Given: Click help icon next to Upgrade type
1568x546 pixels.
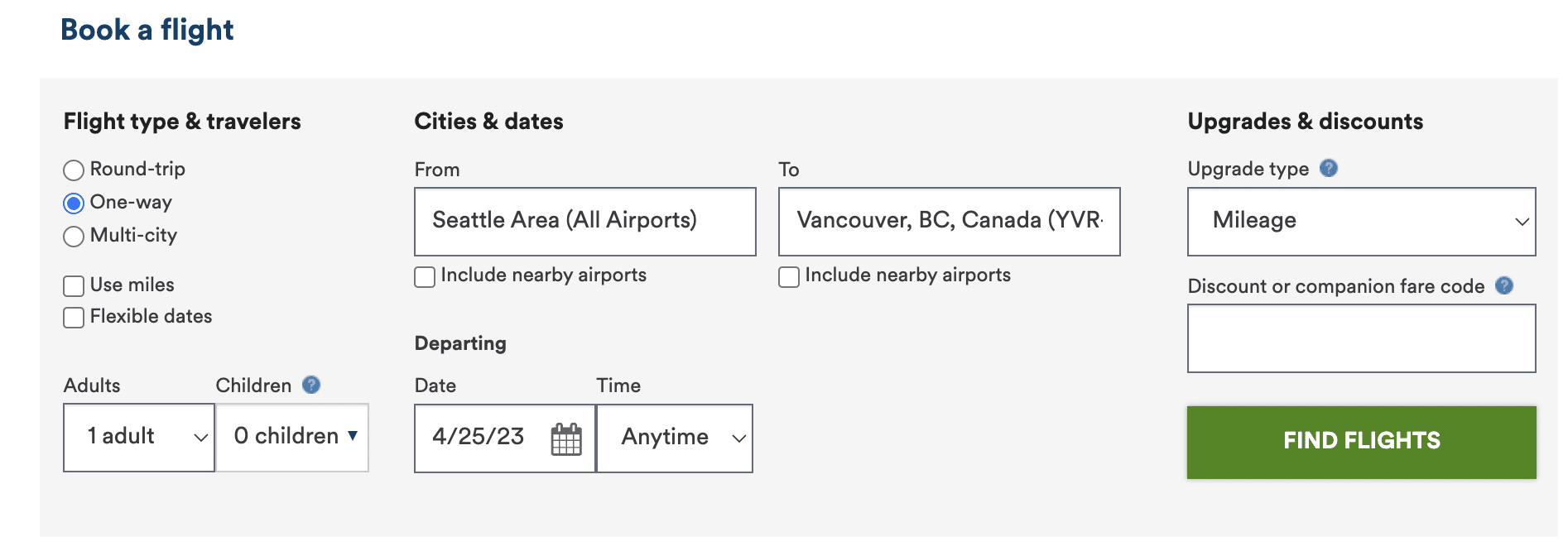Looking at the screenshot, I should (1329, 168).
